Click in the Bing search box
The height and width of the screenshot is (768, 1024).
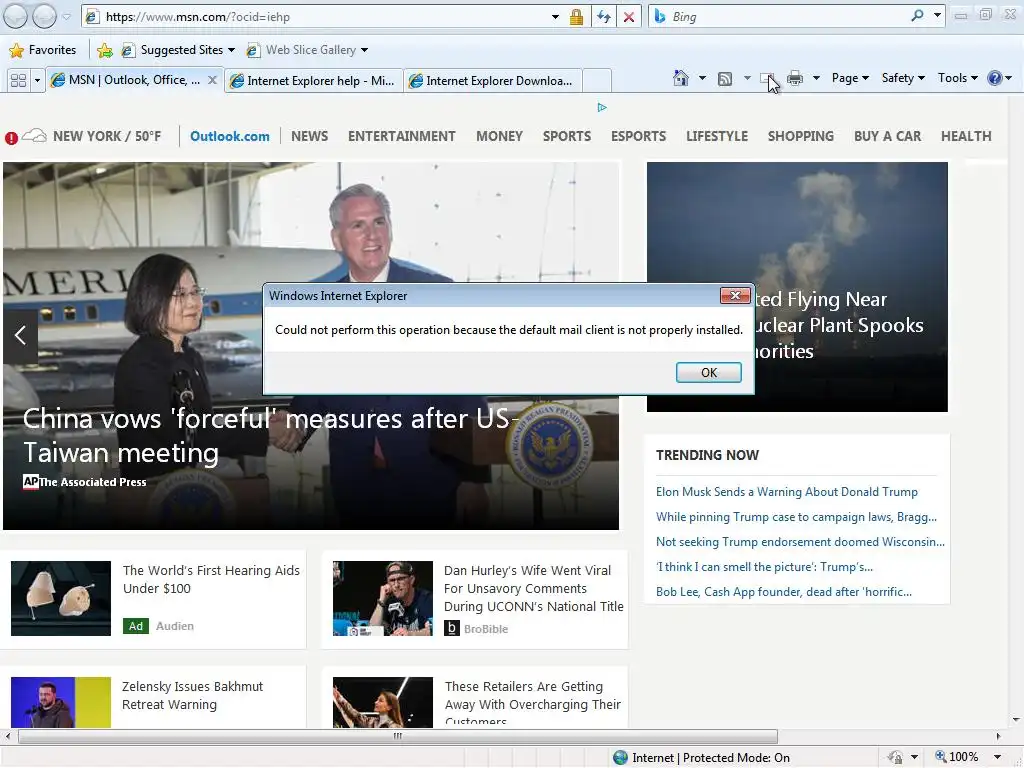787,16
